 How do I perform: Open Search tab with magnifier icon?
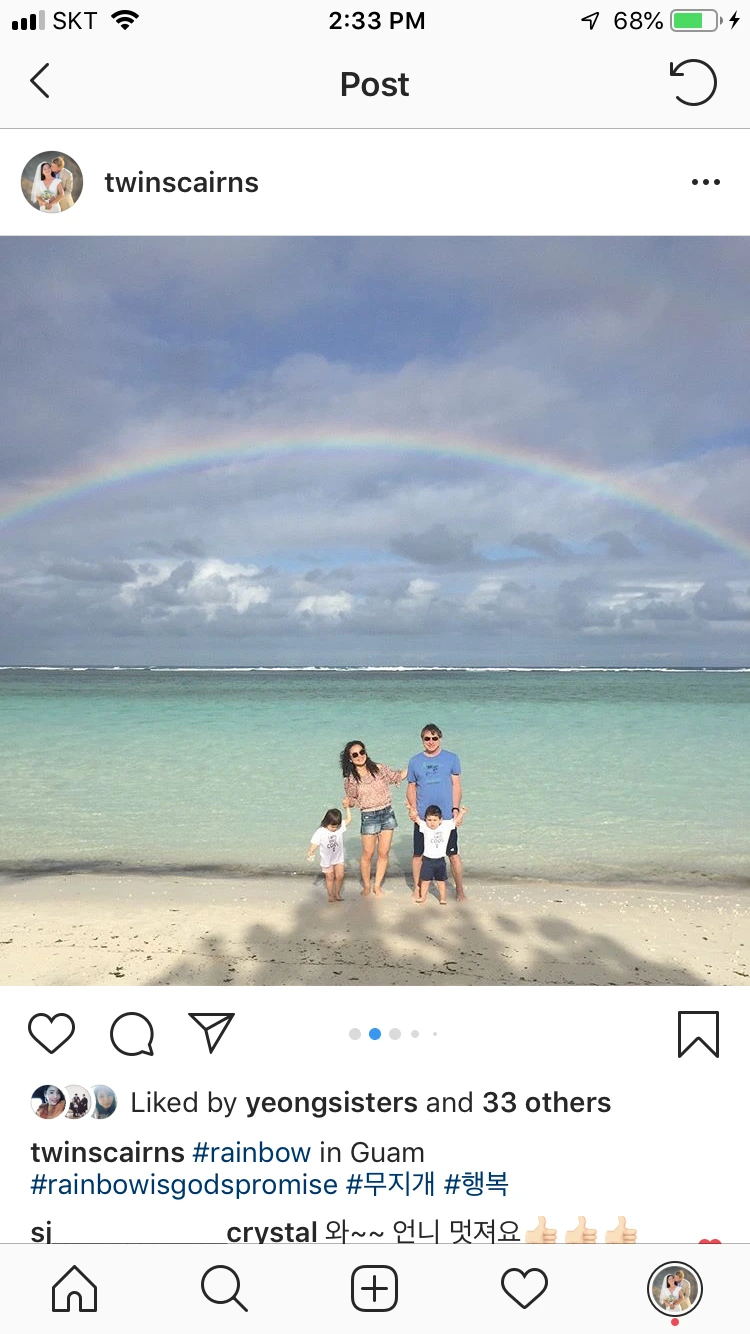point(224,1288)
